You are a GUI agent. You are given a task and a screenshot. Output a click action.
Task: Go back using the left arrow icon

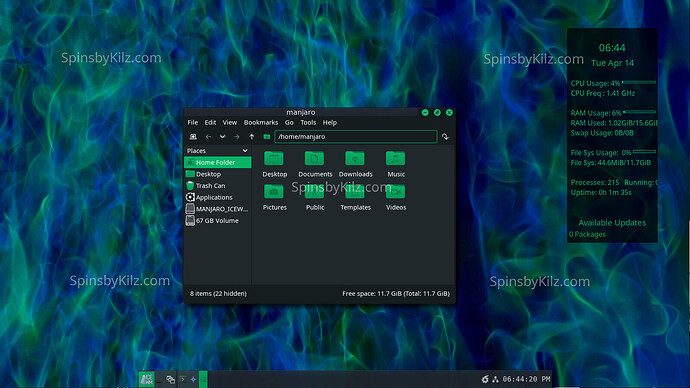click(x=208, y=137)
